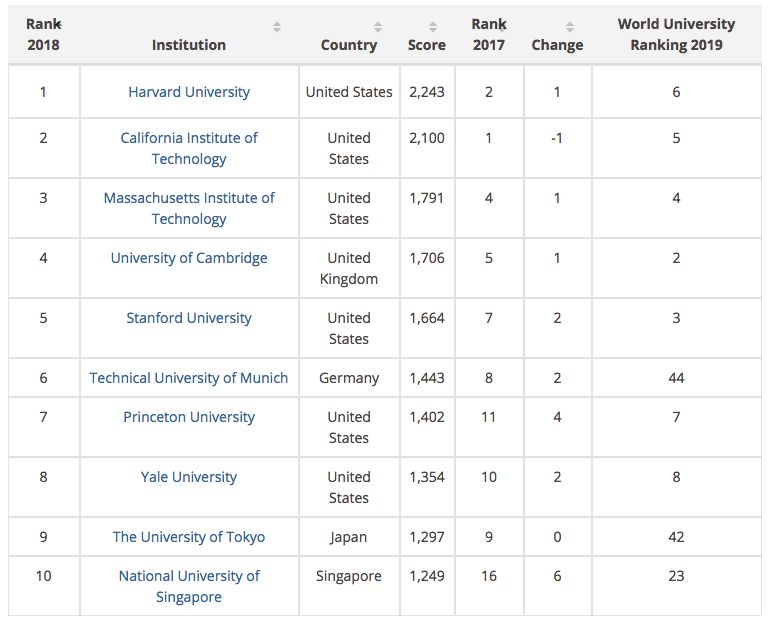Open the Harvard University link

[189, 92]
